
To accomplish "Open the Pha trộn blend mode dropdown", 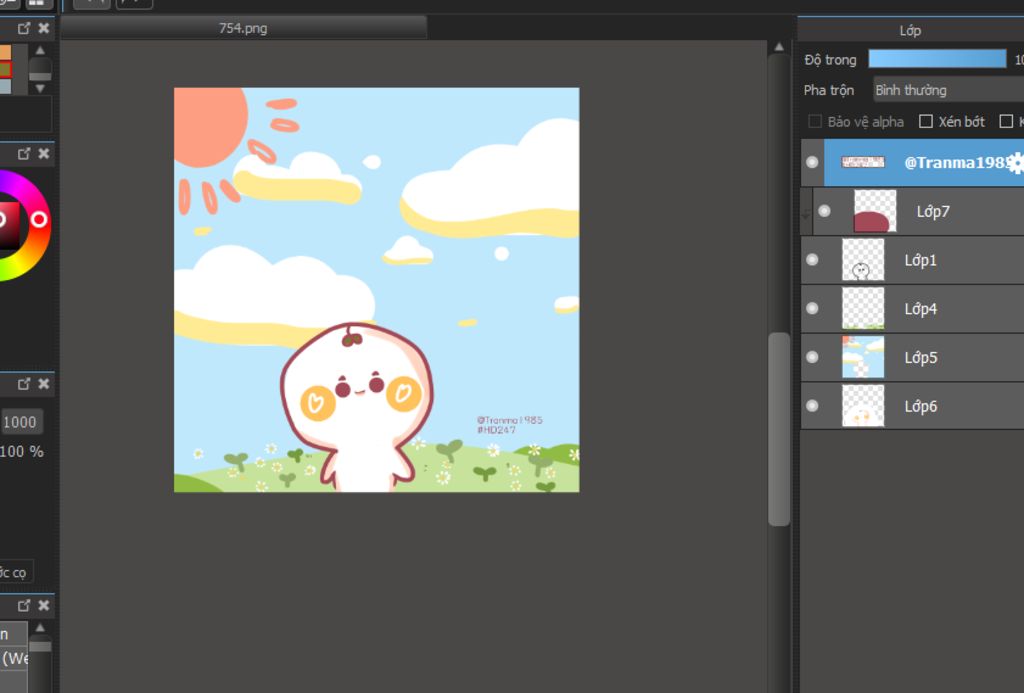I will pos(948,90).
